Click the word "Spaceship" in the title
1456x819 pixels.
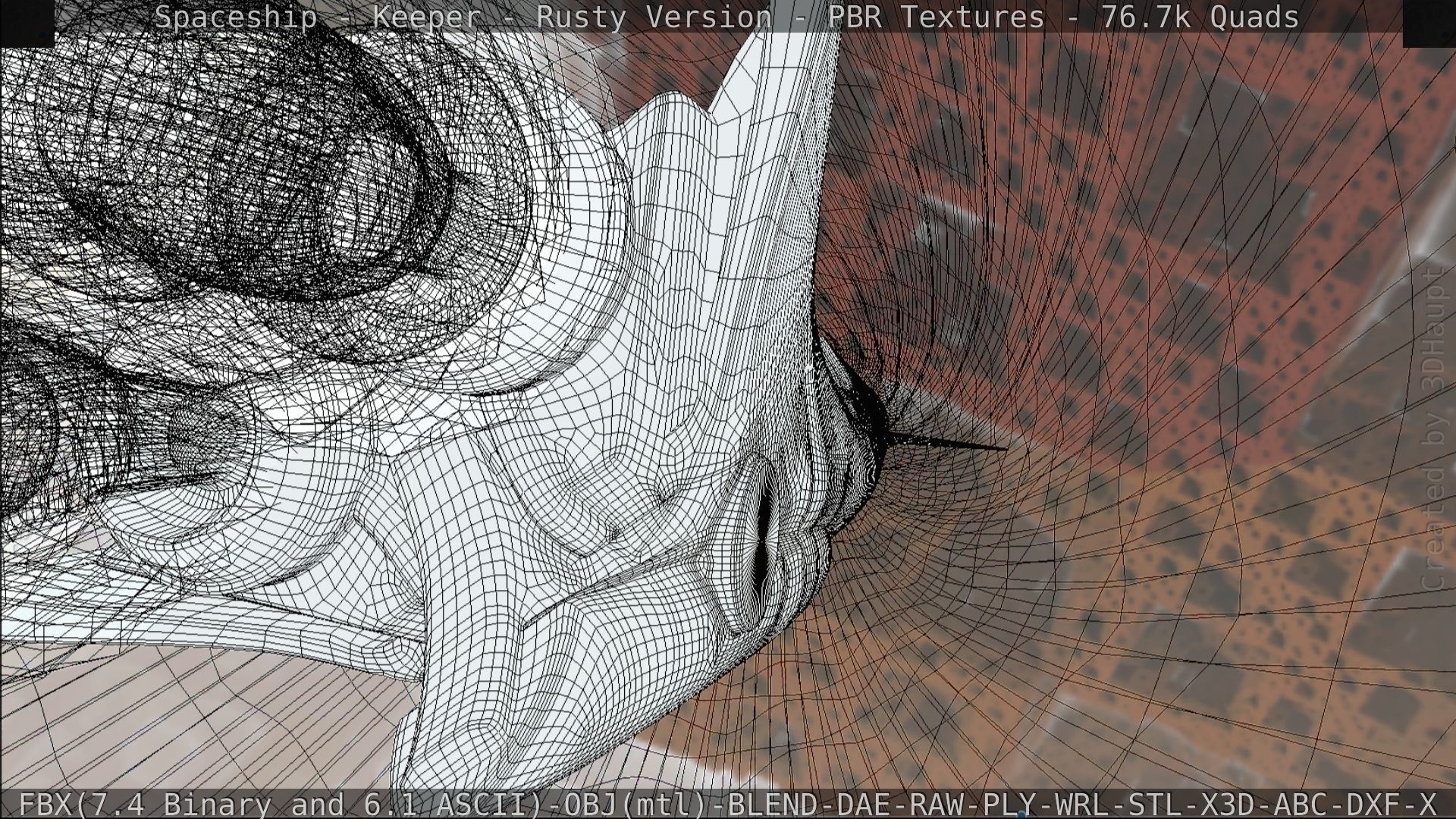coord(236,17)
